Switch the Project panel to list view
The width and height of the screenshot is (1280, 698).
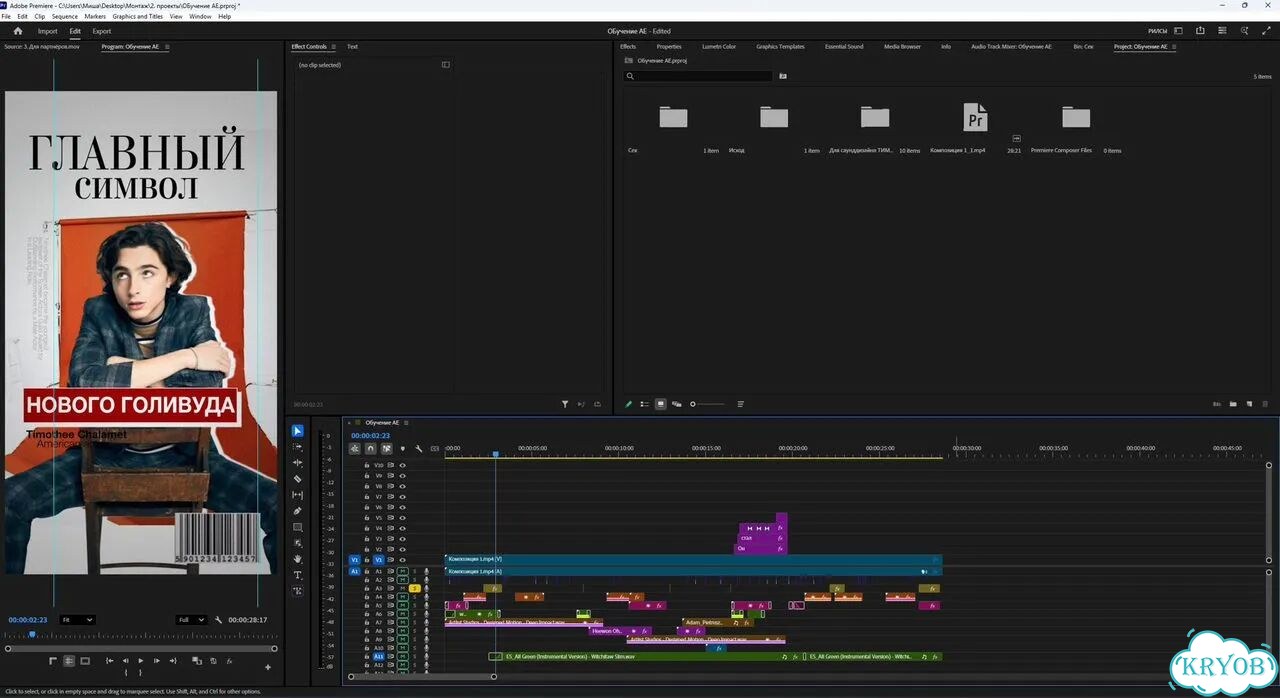tap(644, 404)
